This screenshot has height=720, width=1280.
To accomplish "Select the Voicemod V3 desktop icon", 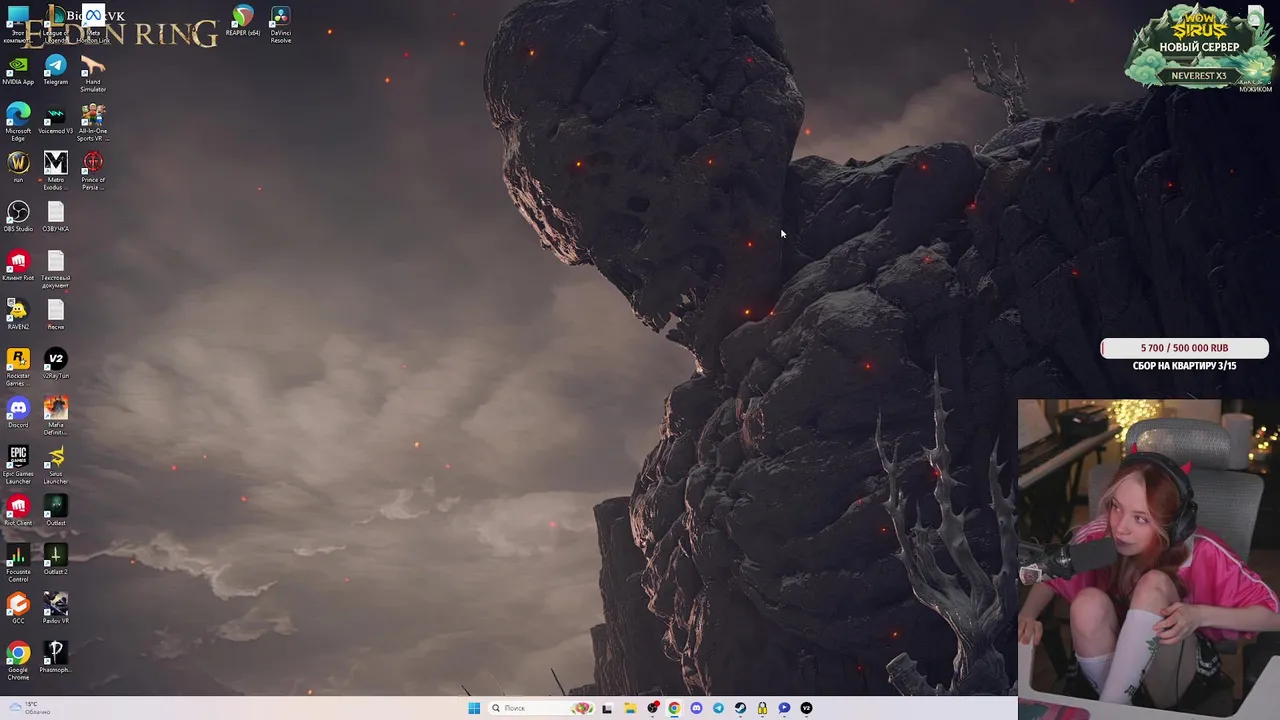I will (56, 119).
